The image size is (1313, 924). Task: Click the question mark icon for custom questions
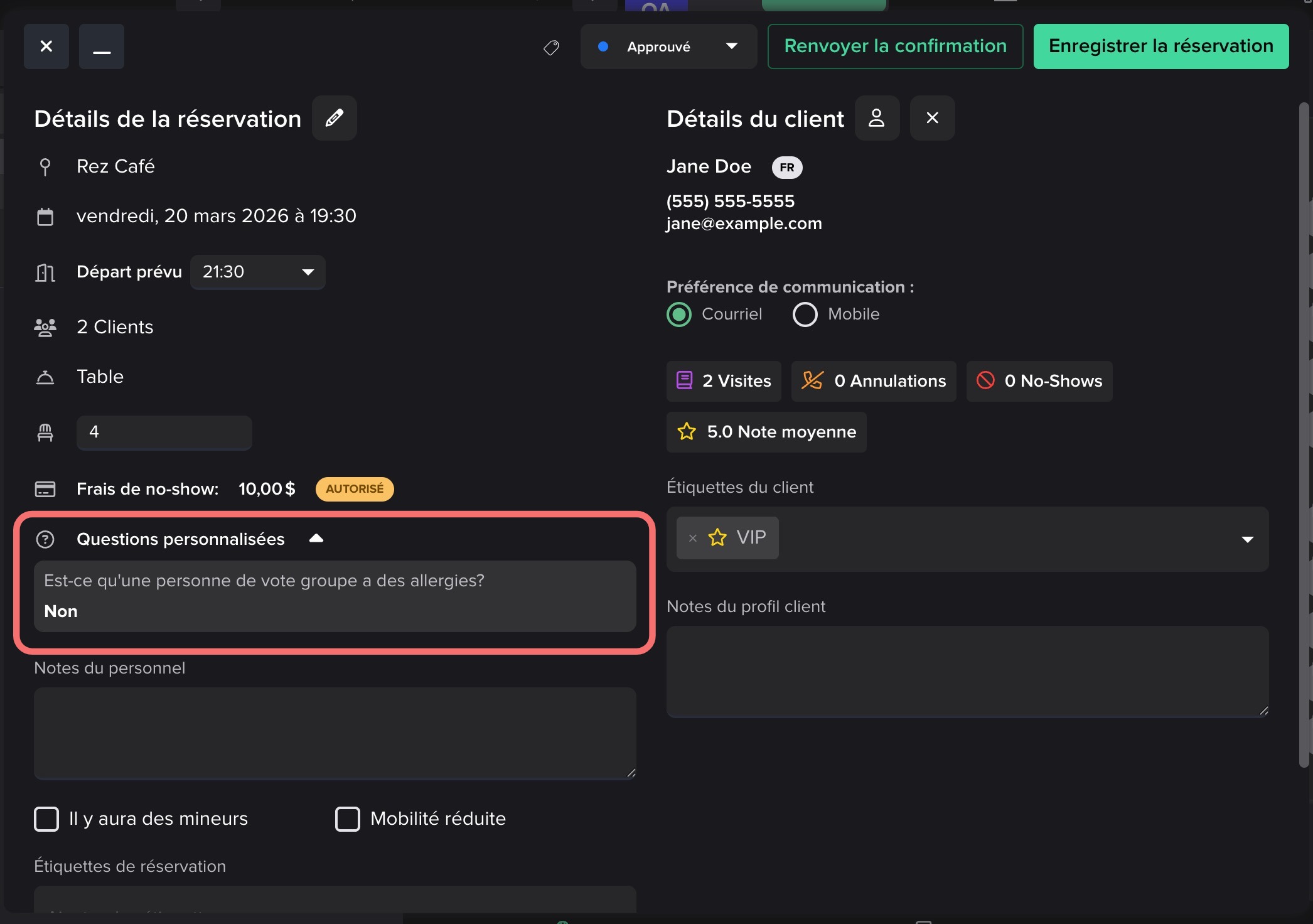click(x=45, y=539)
